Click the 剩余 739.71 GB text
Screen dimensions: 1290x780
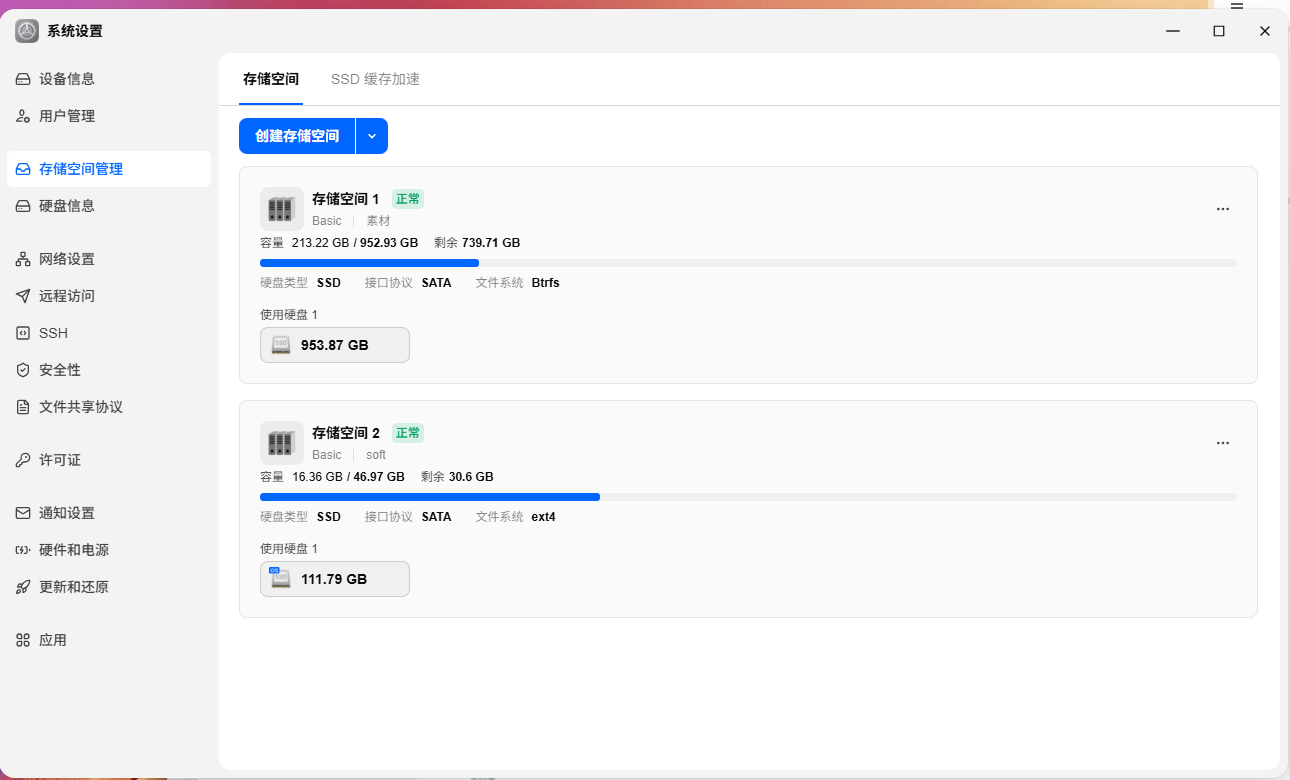tap(477, 243)
